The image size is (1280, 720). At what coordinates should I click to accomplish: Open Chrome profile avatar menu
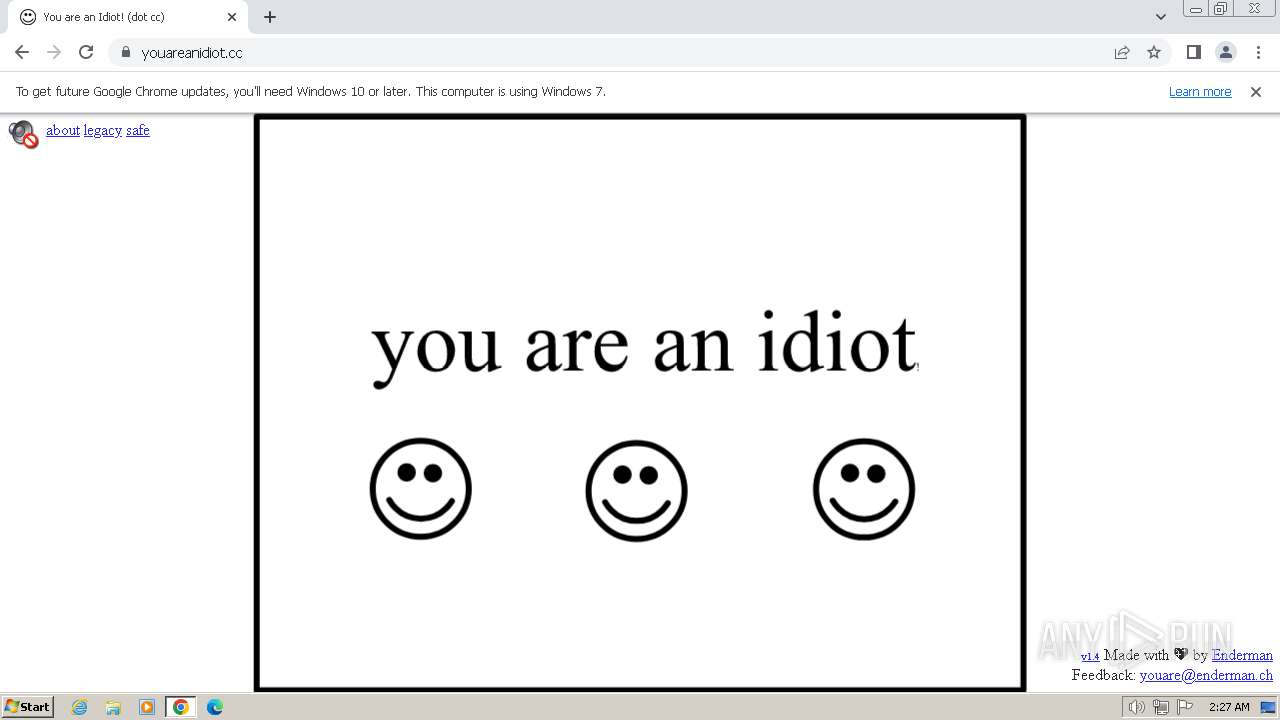tap(1226, 52)
